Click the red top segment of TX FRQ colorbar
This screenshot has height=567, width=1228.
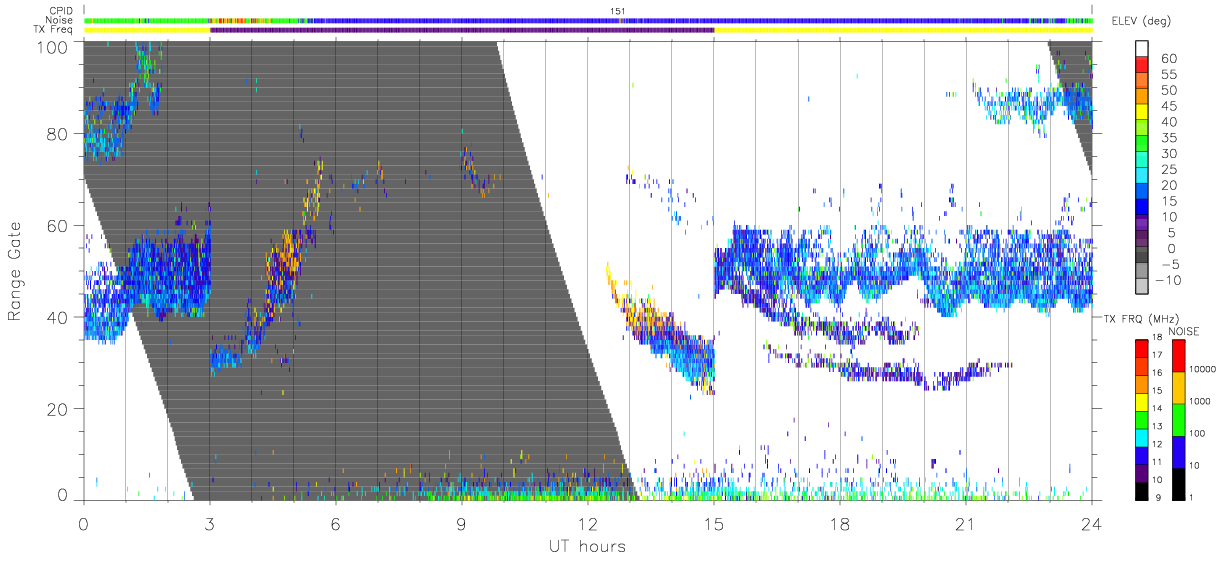[1141, 349]
